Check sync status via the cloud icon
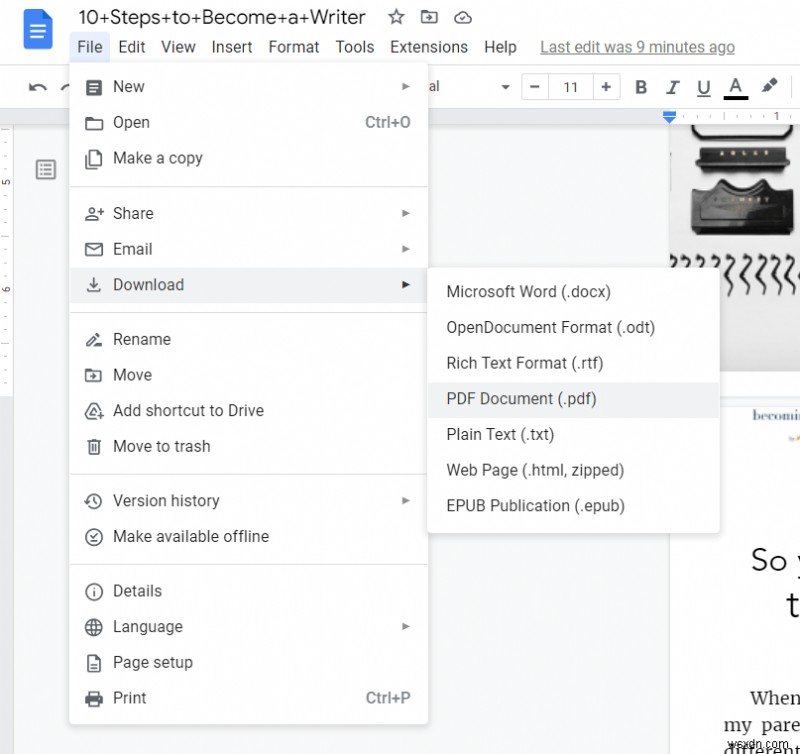Screen dimensions: 800x754 462,17
